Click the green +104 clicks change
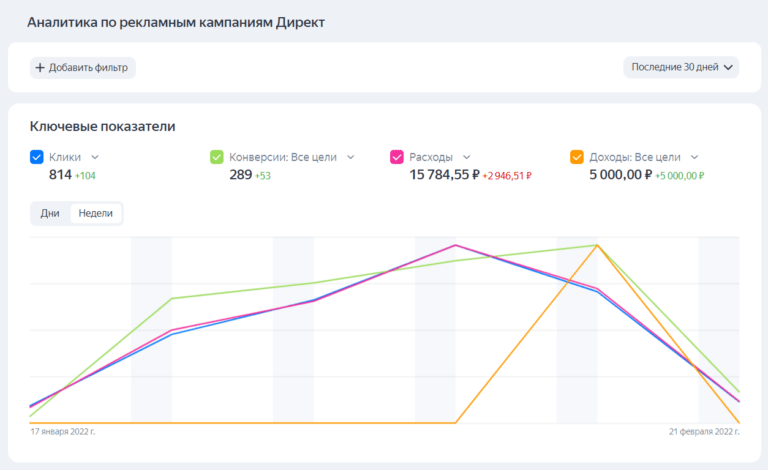768x470 pixels. [x=86, y=176]
